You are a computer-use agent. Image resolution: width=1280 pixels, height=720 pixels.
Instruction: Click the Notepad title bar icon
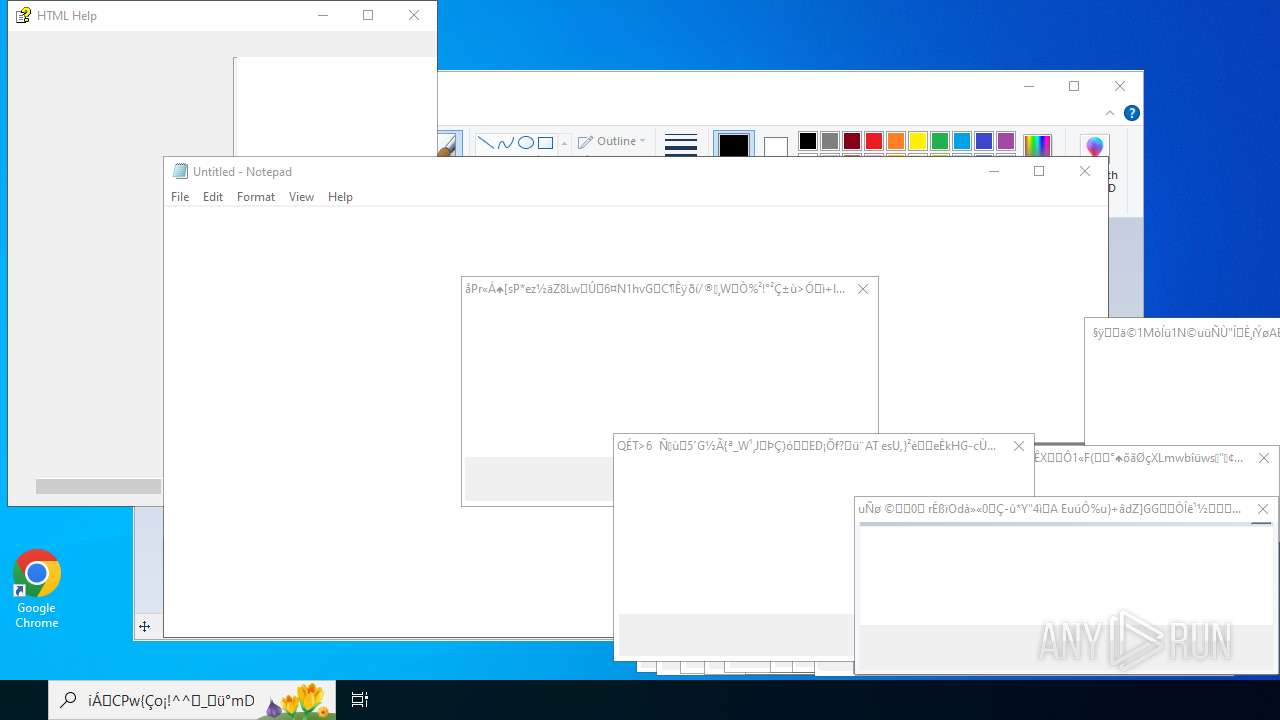[x=180, y=171]
